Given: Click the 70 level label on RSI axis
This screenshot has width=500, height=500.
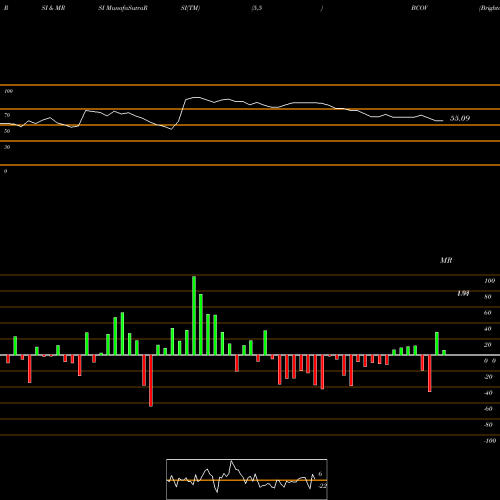Looking at the screenshot, I should 7,115.
